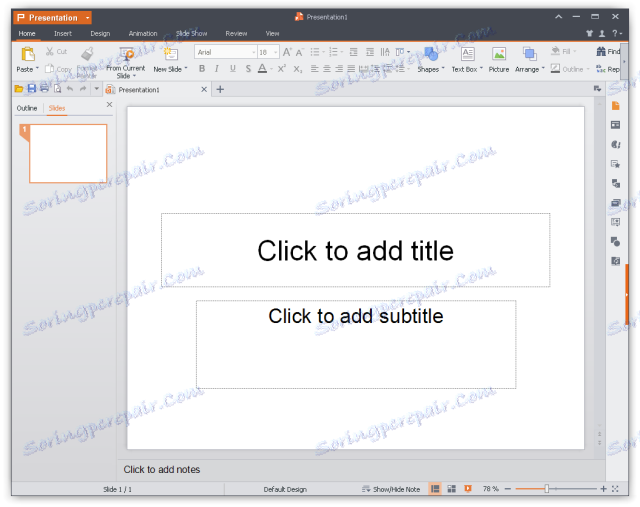Viewport: 640px width, 507px height.
Task: Expand the Text Box dropdown arrow
Action: [x=481, y=69]
